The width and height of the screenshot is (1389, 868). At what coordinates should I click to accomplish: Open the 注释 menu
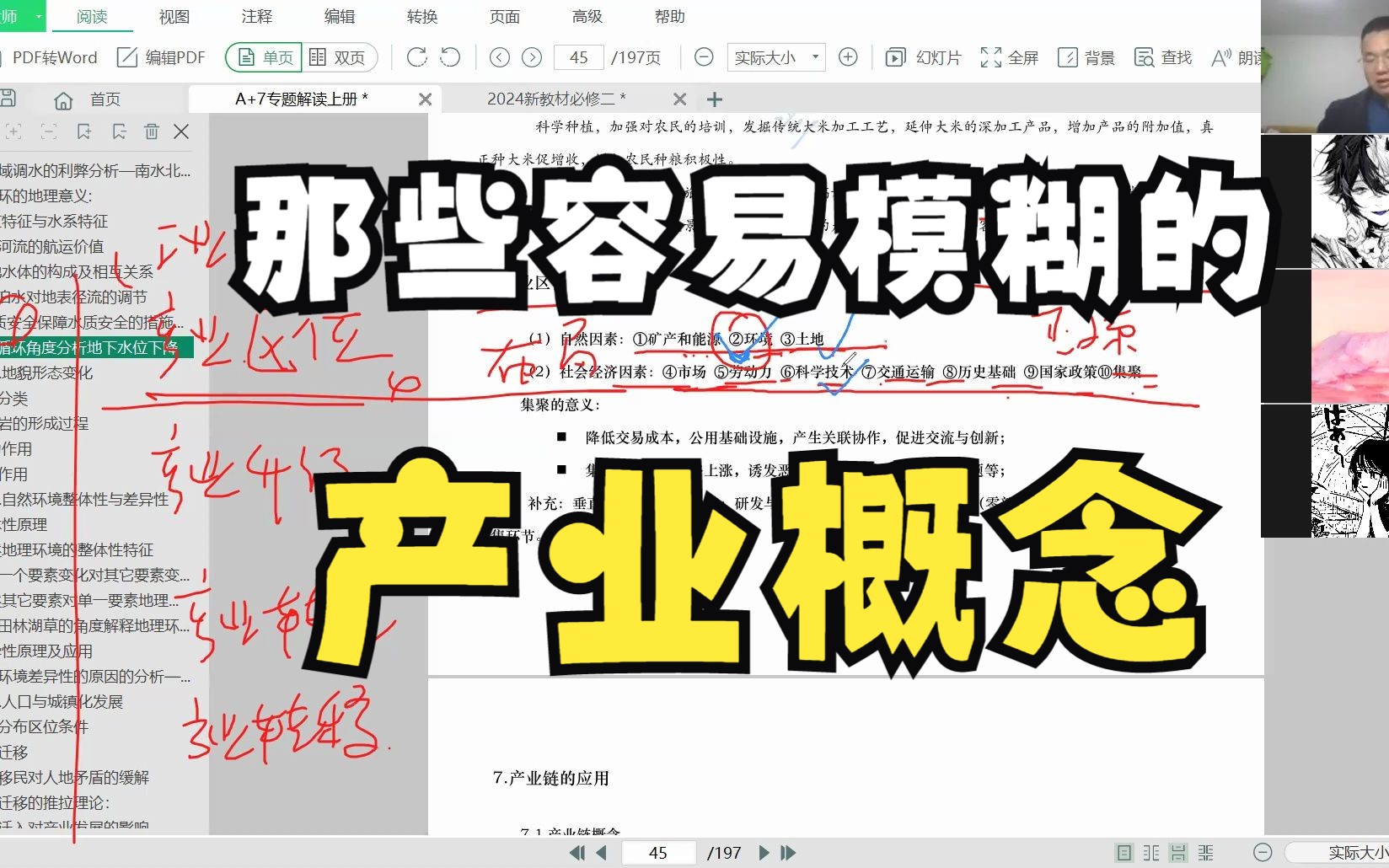click(x=257, y=16)
